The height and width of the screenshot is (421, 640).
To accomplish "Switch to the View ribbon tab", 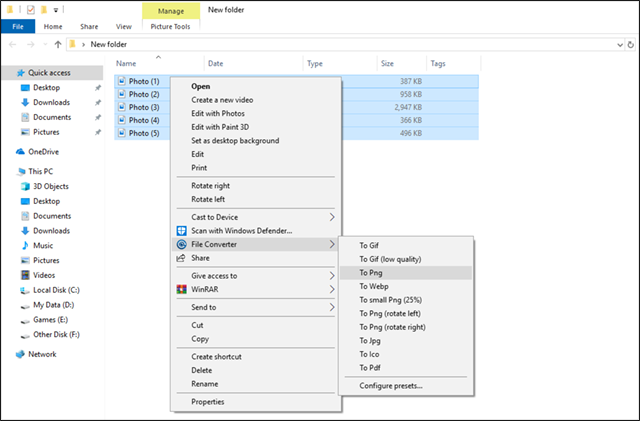I will (x=124, y=26).
